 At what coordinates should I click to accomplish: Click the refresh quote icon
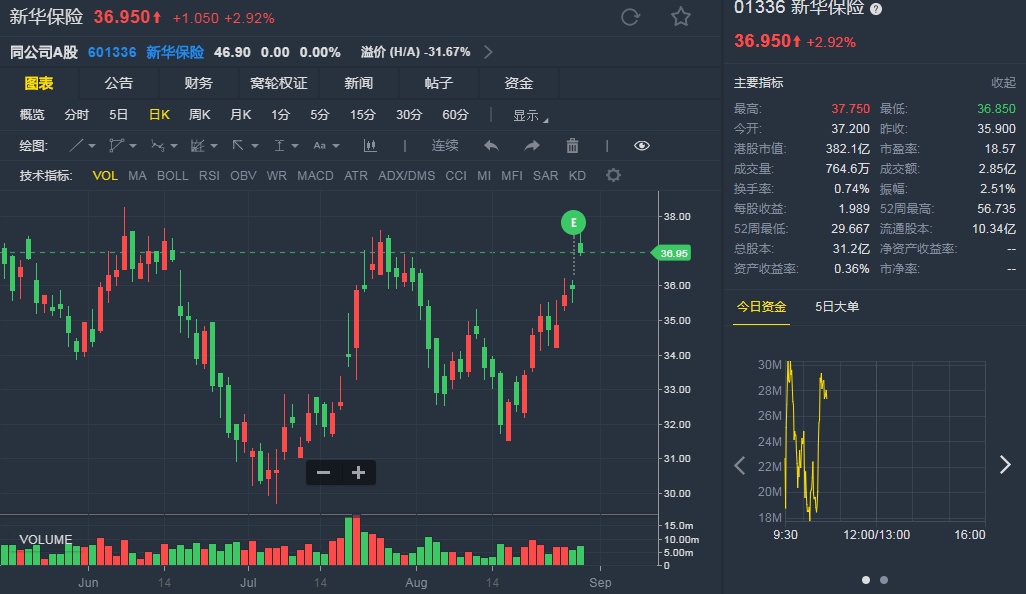630,17
